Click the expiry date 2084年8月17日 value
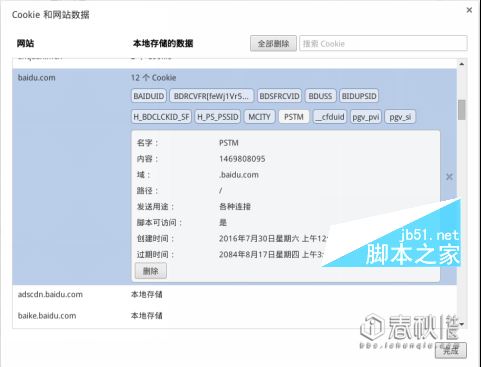Screen dimensions: 481x367 pyautogui.click(x=271, y=255)
